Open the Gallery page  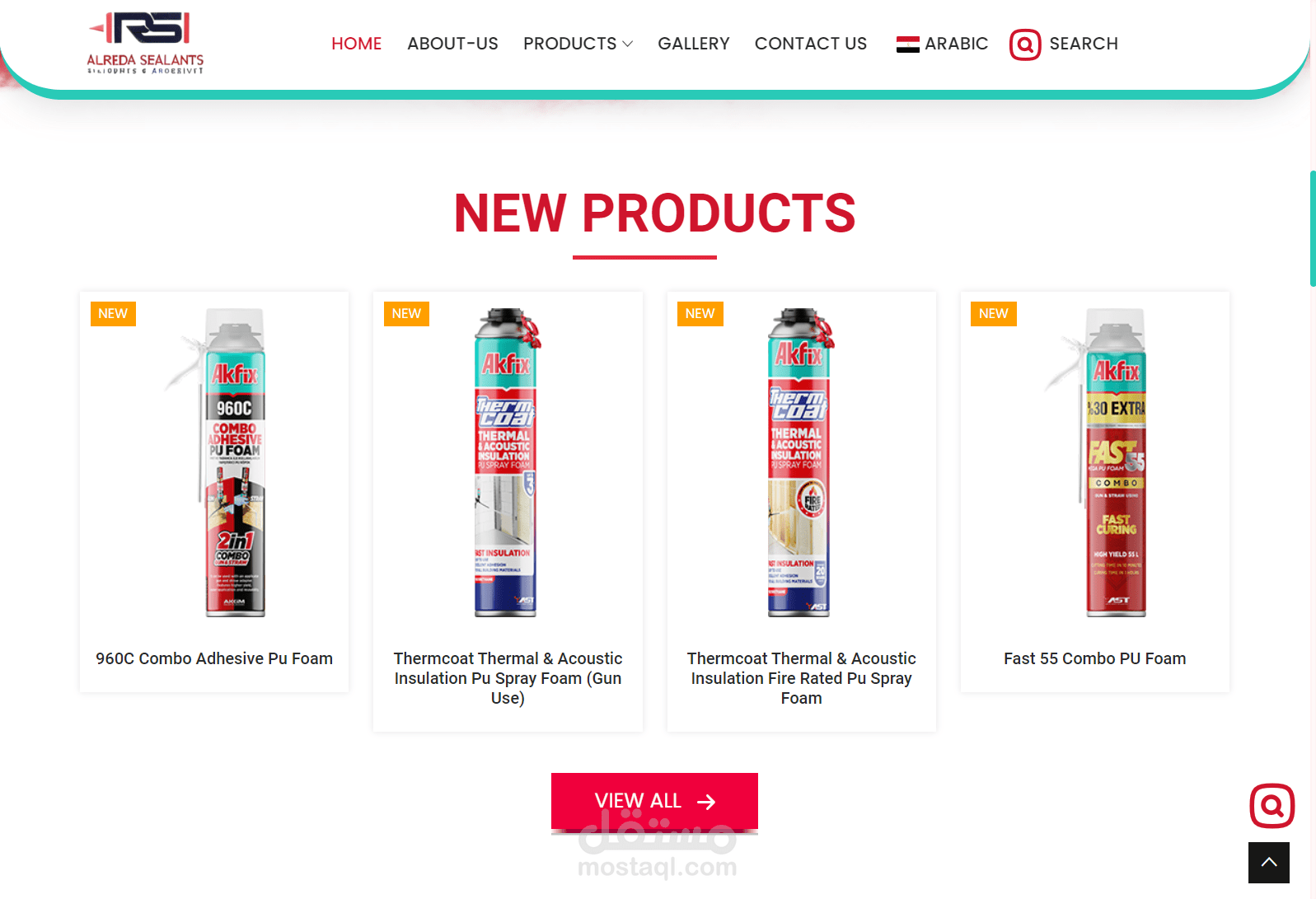pyautogui.click(x=693, y=44)
